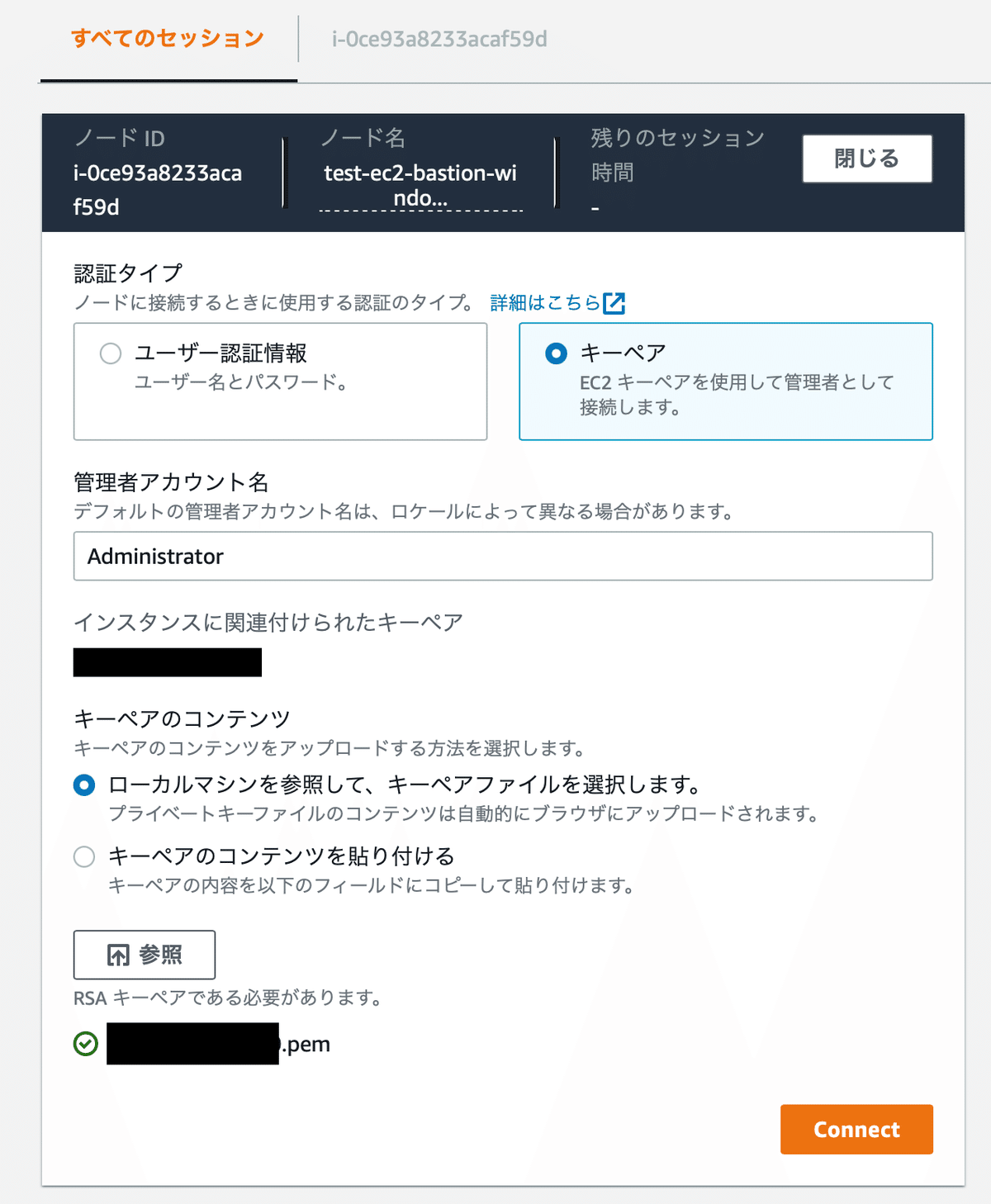The width and height of the screenshot is (991, 1204).
Task: Click the 管理者アカウント名 label
Action: coord(171,482)
